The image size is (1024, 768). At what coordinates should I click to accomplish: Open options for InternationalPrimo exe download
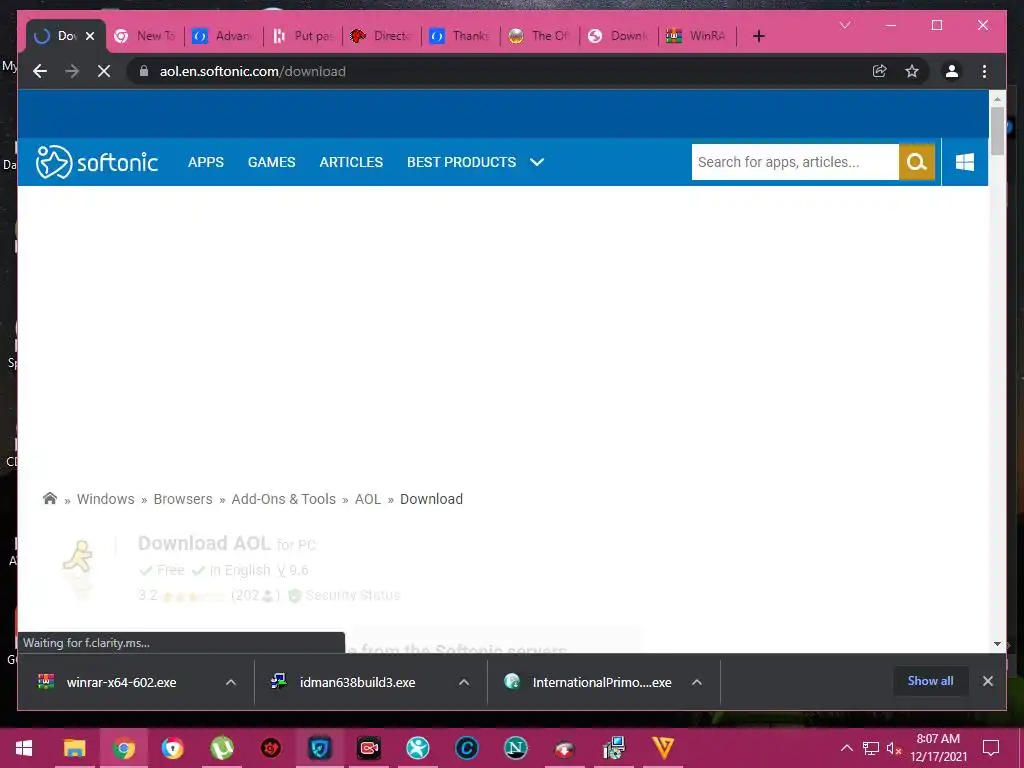[697, 682]
